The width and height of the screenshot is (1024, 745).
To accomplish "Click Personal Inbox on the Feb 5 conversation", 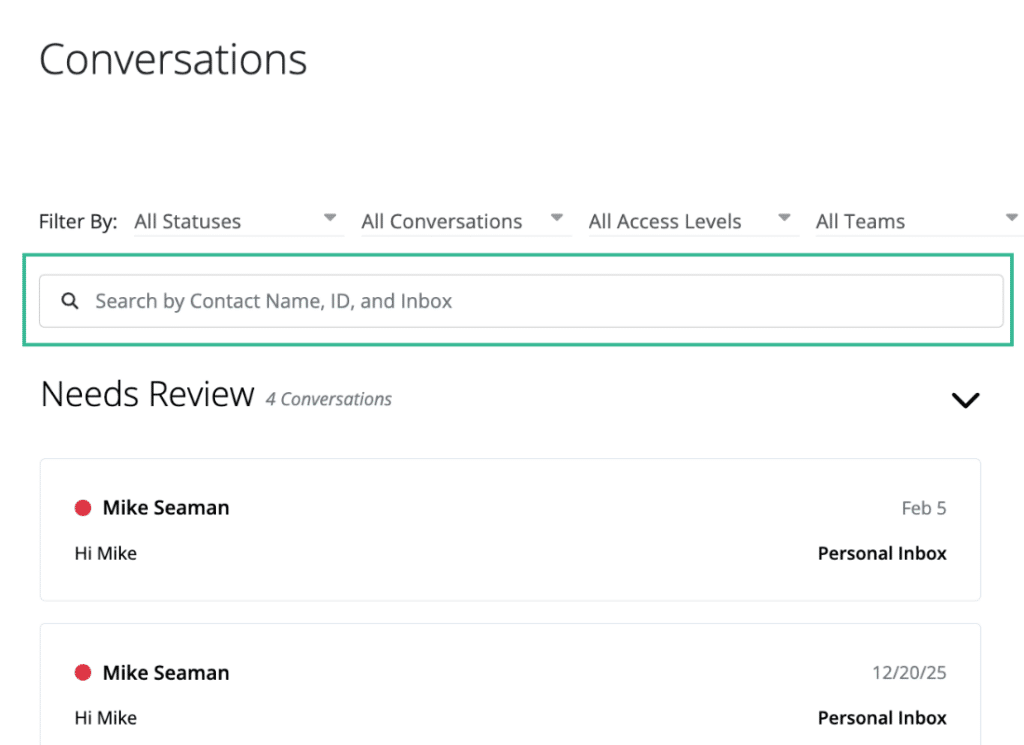I will (881, 553).
